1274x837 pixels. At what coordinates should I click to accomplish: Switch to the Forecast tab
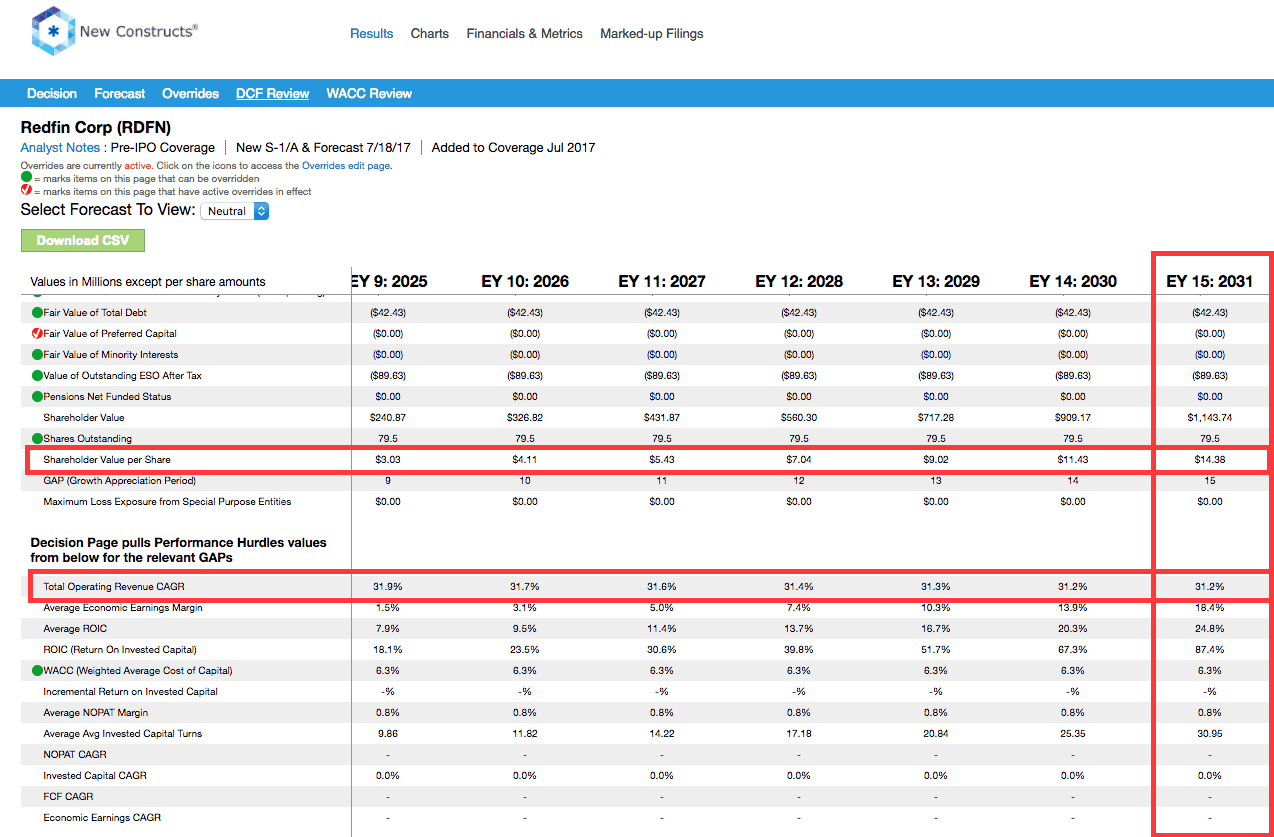click(120, 93)
